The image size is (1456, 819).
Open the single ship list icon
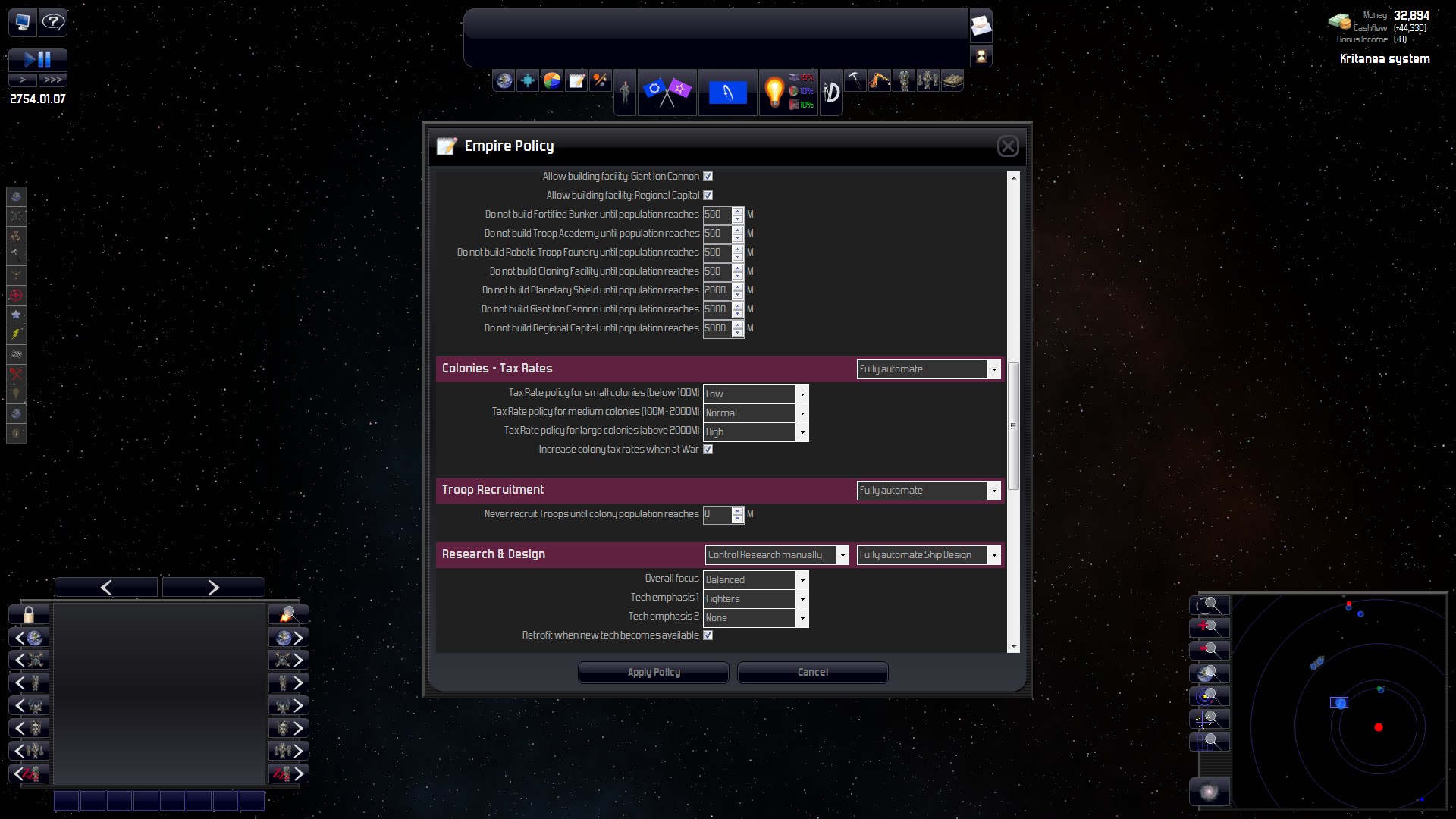click(904, 80)
